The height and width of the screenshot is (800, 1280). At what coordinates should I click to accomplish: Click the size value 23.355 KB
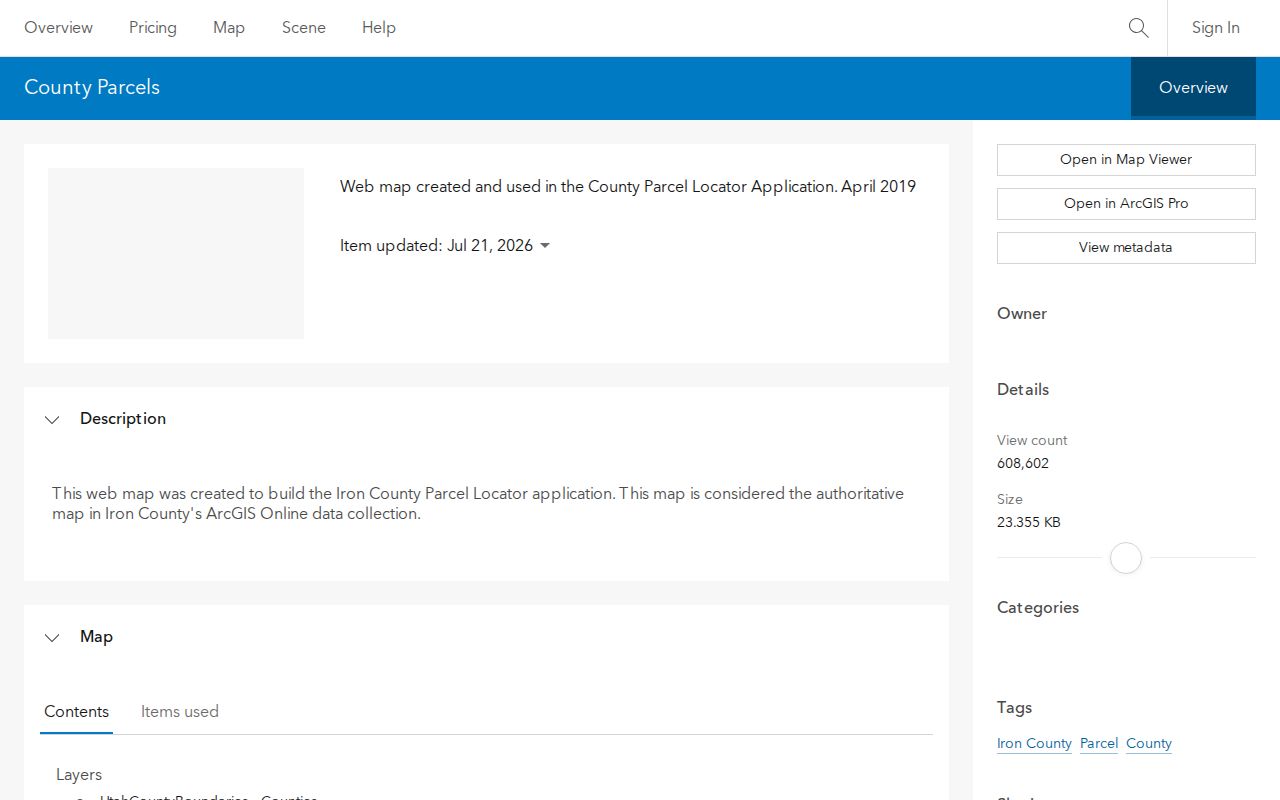coord(1029,522)
